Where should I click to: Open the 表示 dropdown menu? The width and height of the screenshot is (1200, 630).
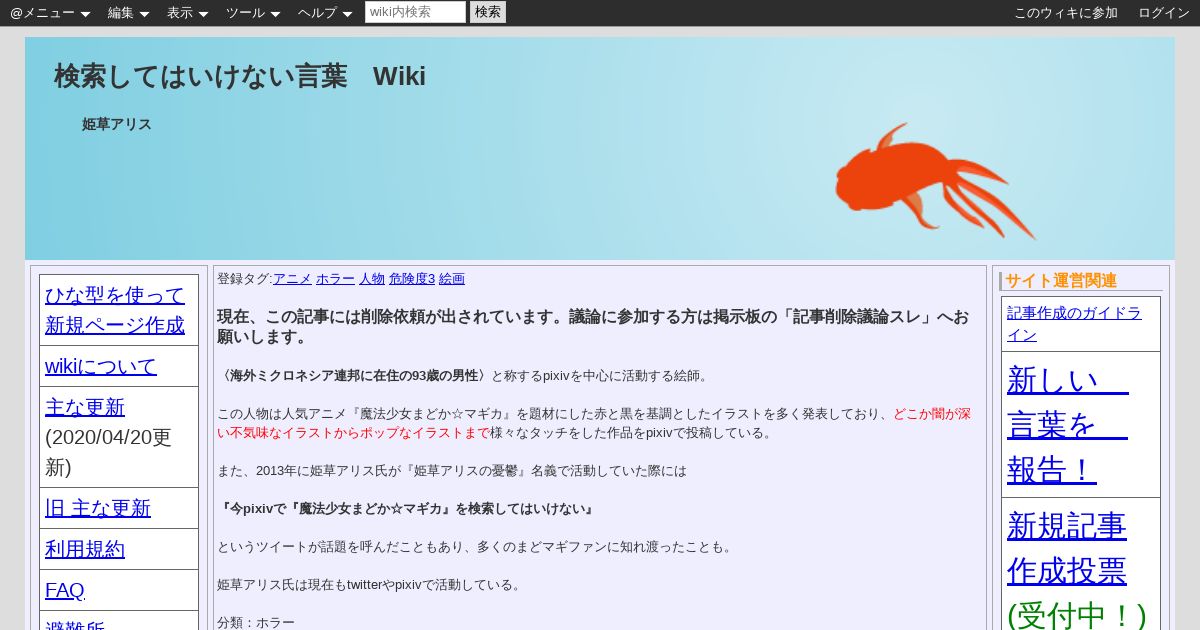tap(187, 13)
